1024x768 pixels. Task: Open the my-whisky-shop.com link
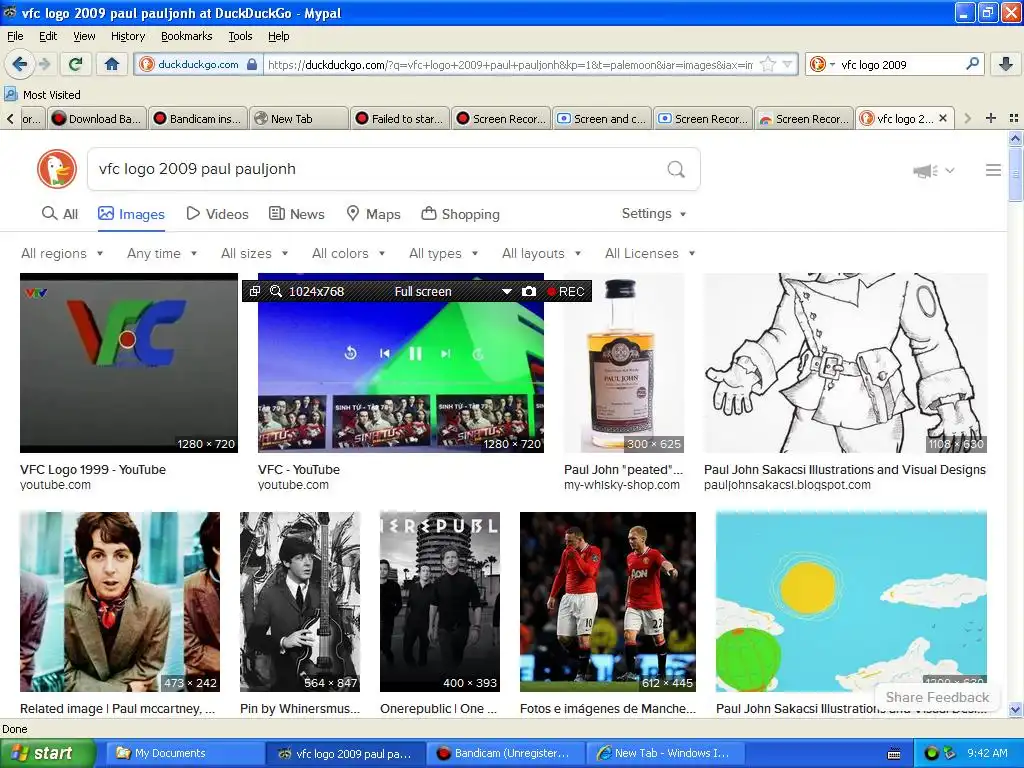[622, 485]
